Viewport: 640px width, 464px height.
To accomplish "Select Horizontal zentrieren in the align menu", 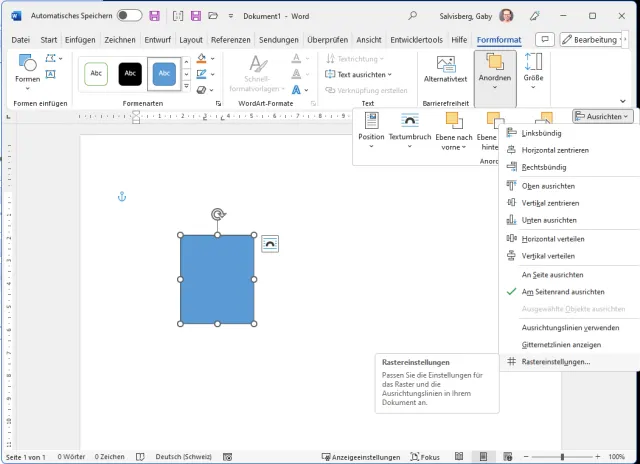I will tap(555, 150).
